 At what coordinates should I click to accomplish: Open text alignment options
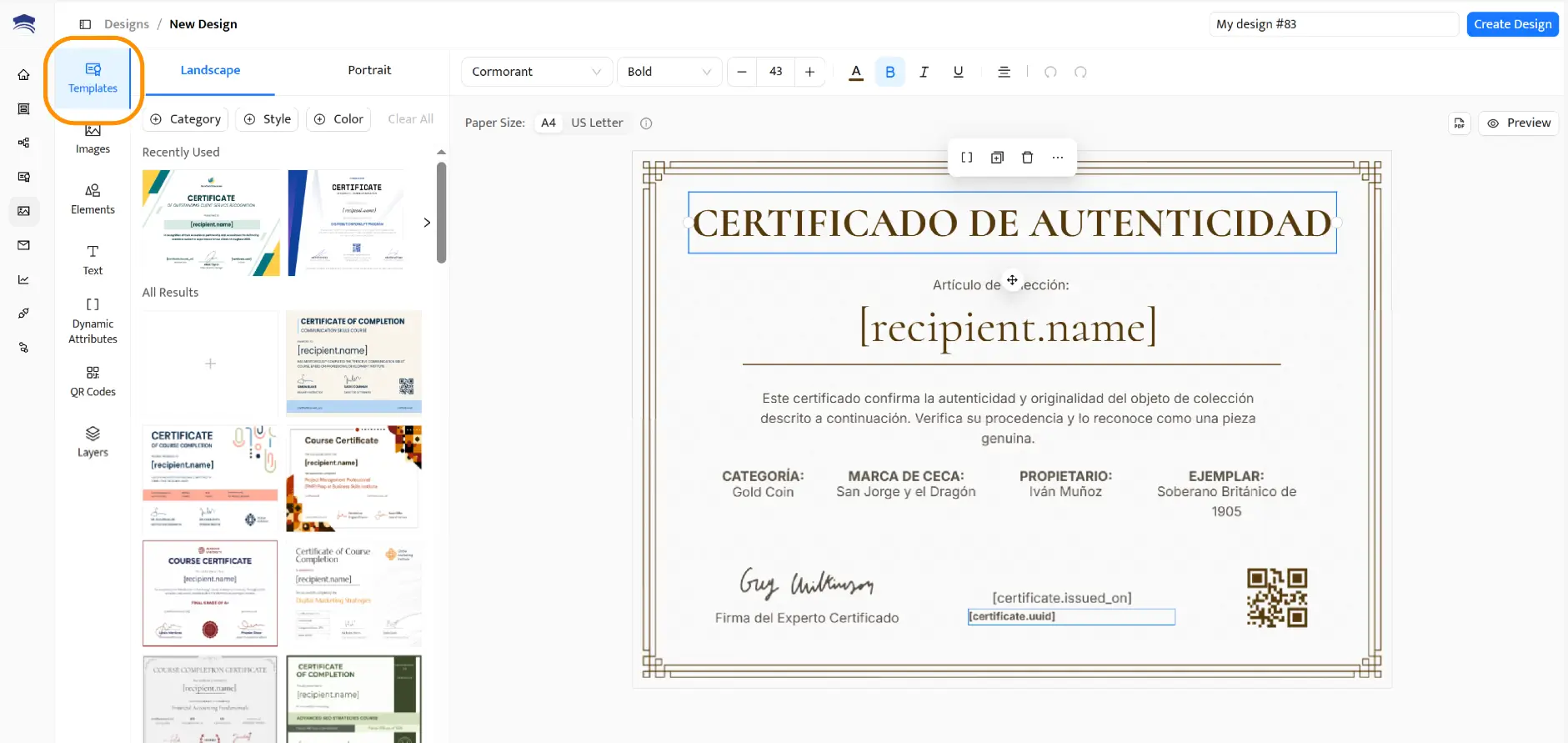pos(1004,72)
